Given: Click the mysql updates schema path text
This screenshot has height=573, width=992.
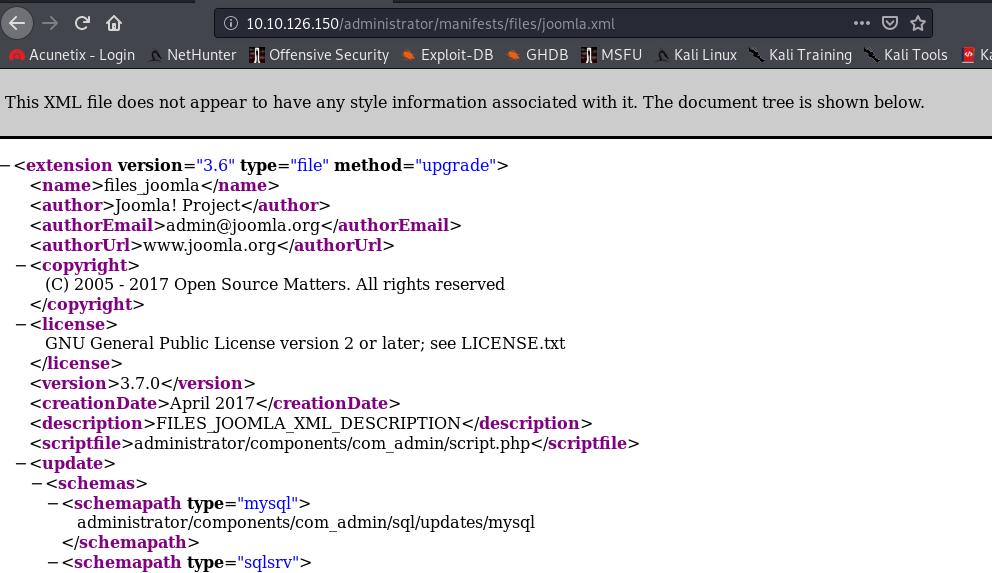Looking at the screenshot, I should (306, 522).
